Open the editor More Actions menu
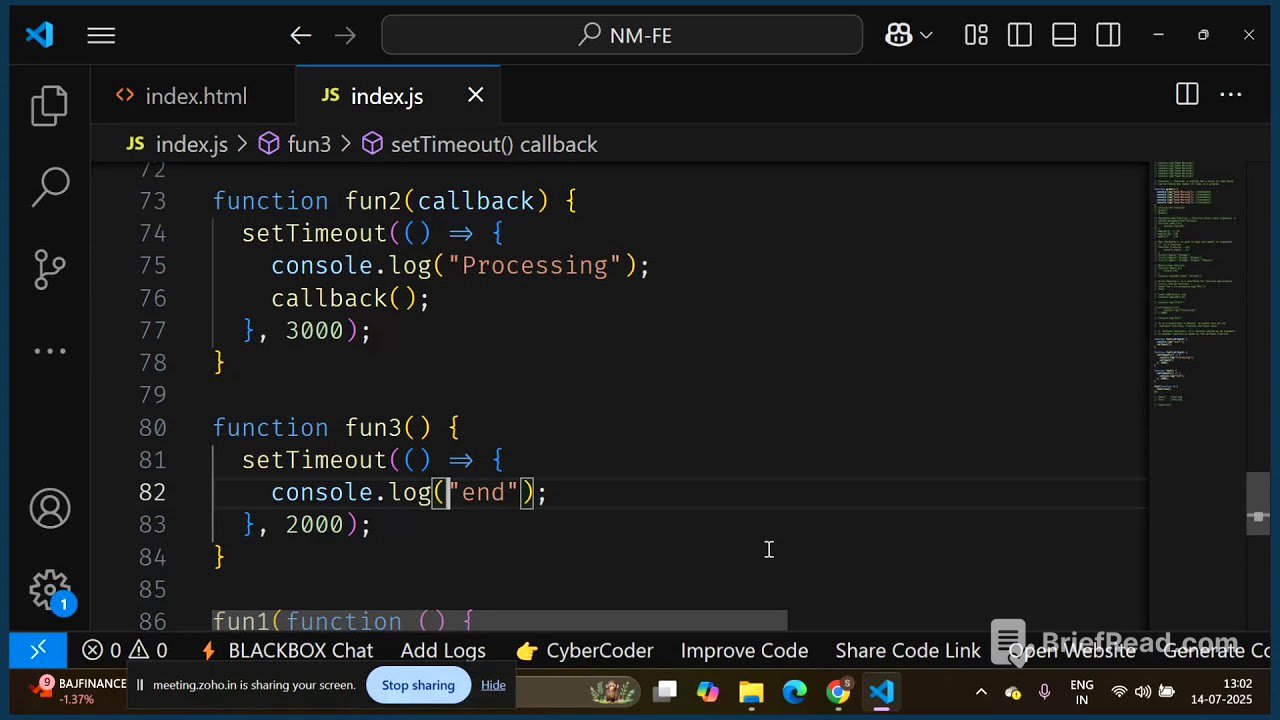This screenshot has width=1280, height=720. 1231,95
